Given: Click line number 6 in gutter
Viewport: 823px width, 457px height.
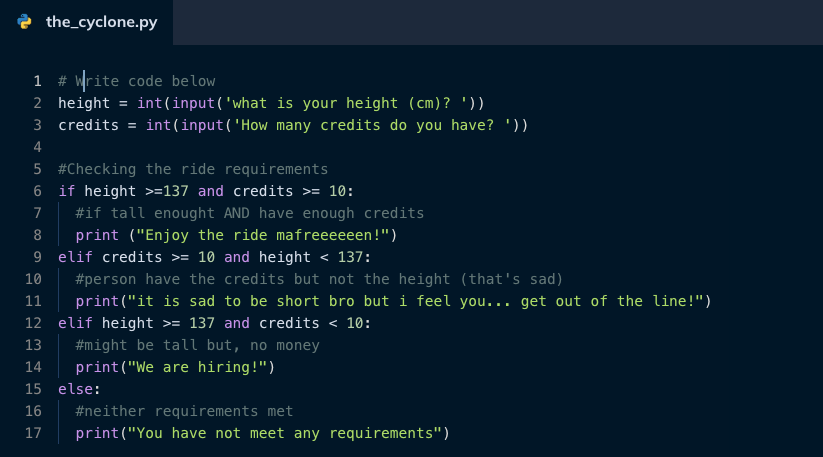Looking at the screenshot, I should click(x=37, y=192).
